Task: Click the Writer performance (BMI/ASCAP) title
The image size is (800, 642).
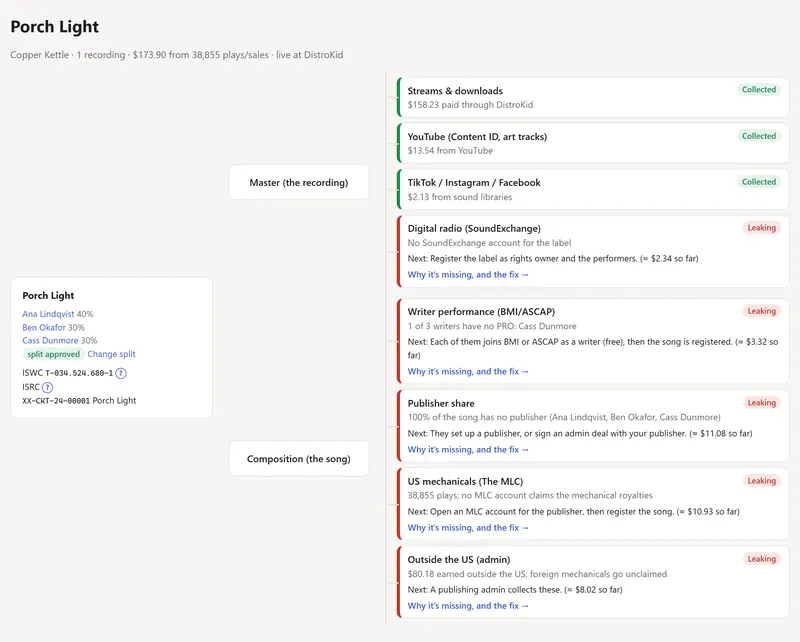Action: click(x=481, y=312)
